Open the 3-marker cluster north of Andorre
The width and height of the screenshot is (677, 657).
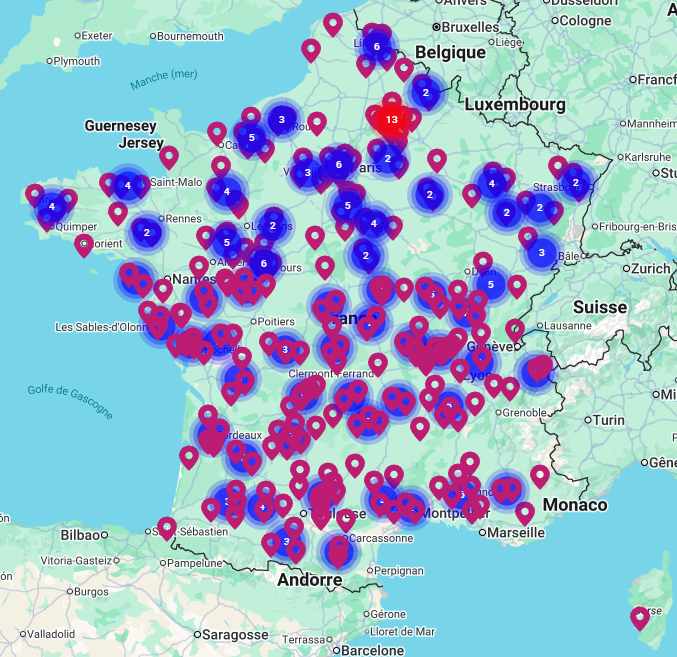pyautogui.click(x=286, y=541)
